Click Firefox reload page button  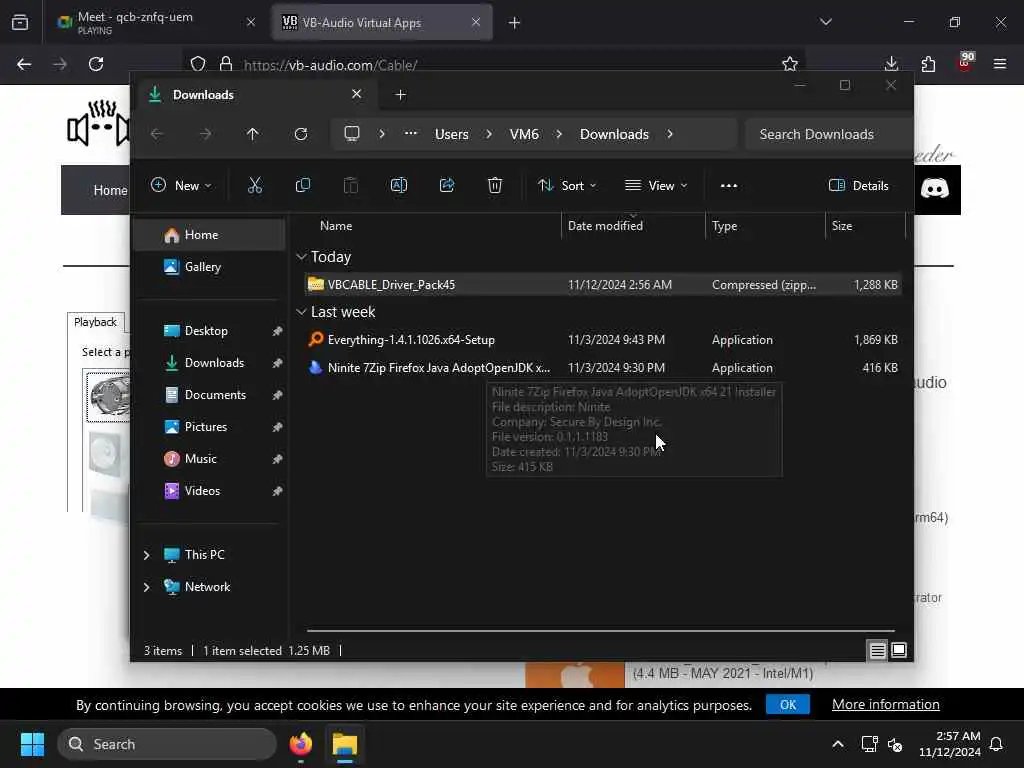[x=96, y=64]
